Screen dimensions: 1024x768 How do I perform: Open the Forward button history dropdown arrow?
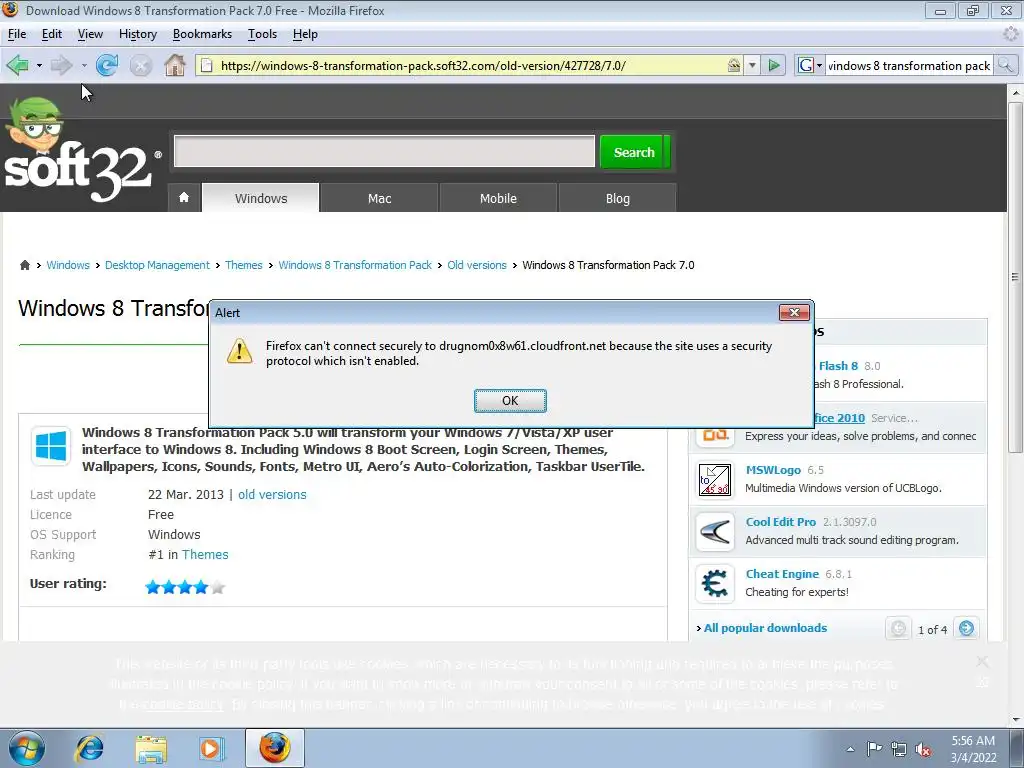(84, 65)
